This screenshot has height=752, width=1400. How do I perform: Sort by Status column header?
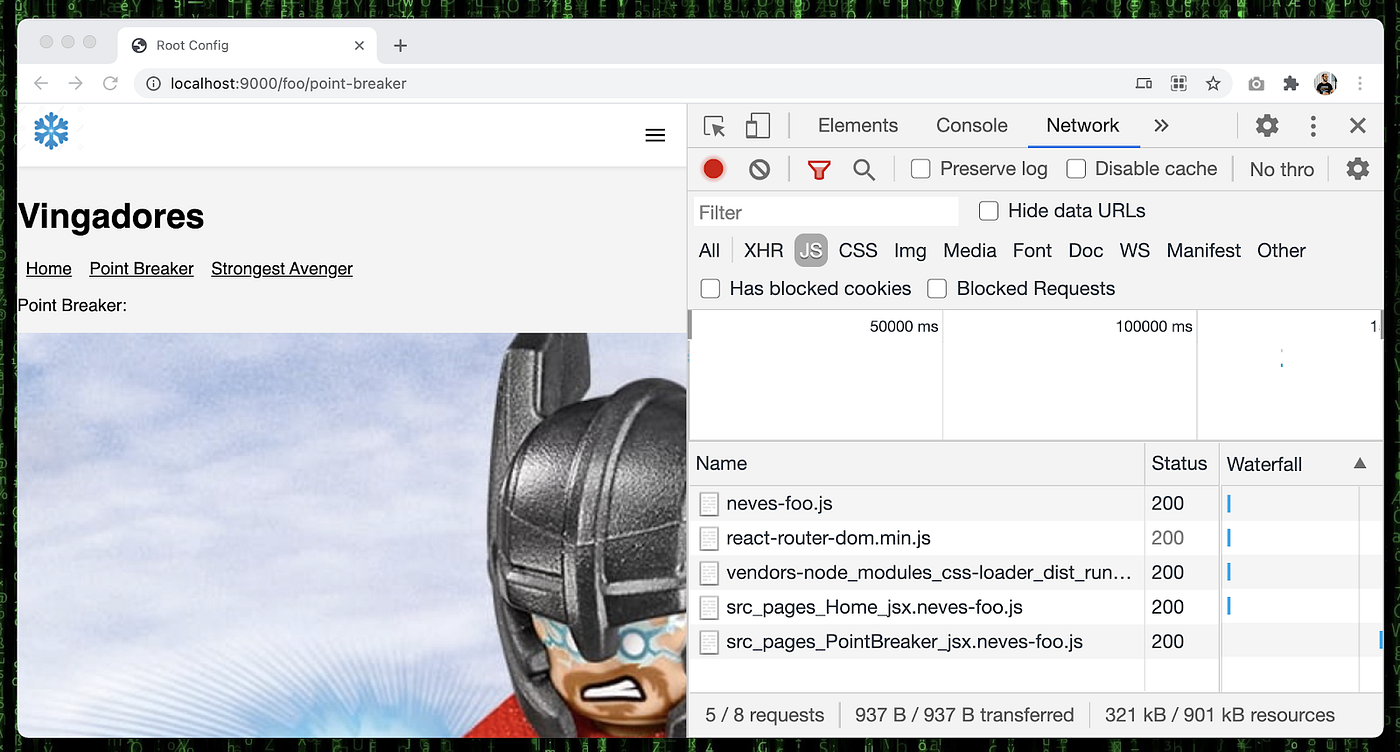[1182, 464]
